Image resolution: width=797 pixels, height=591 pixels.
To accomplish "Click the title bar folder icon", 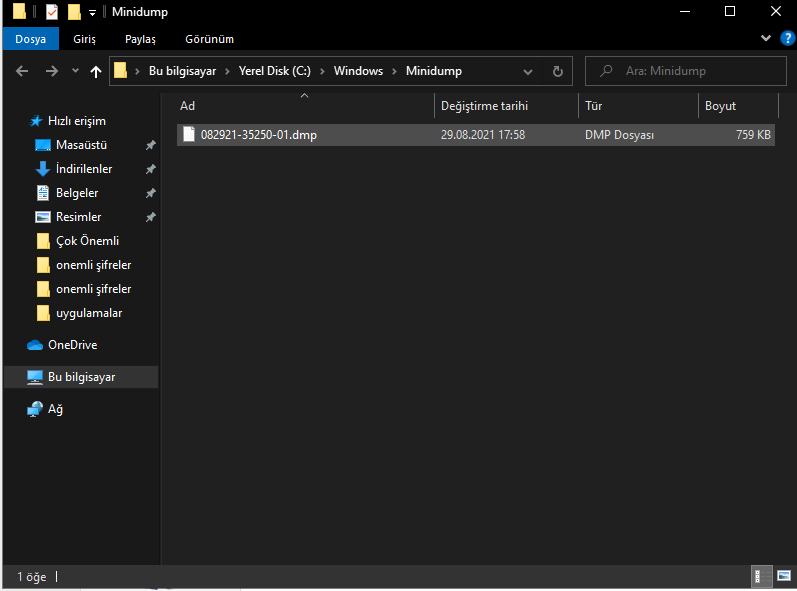I will point(19,11).
